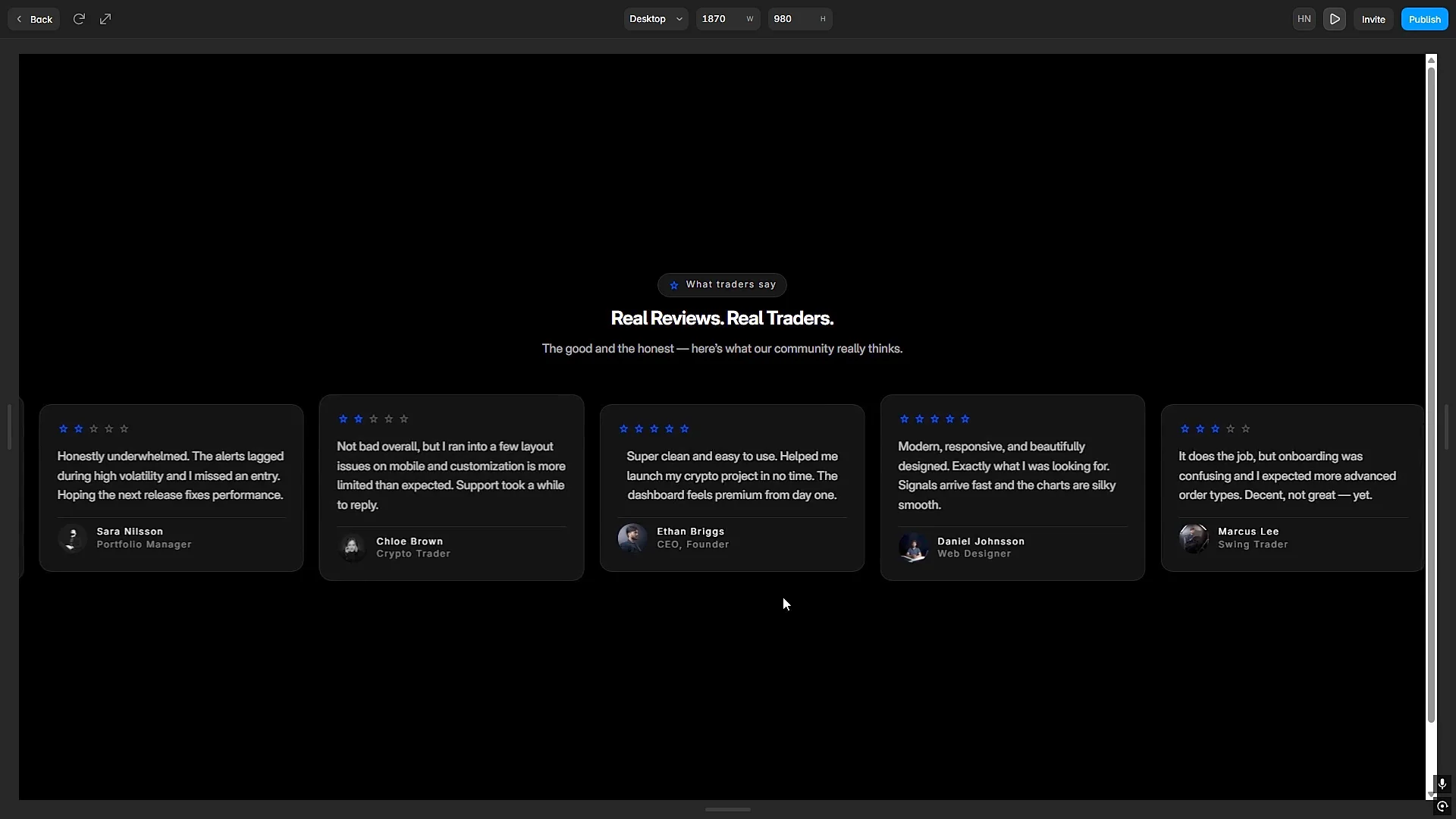Click the vertical scrollbar of the preview
The width and height of the screenshot is (1456, 819).
click(1432, 394)
